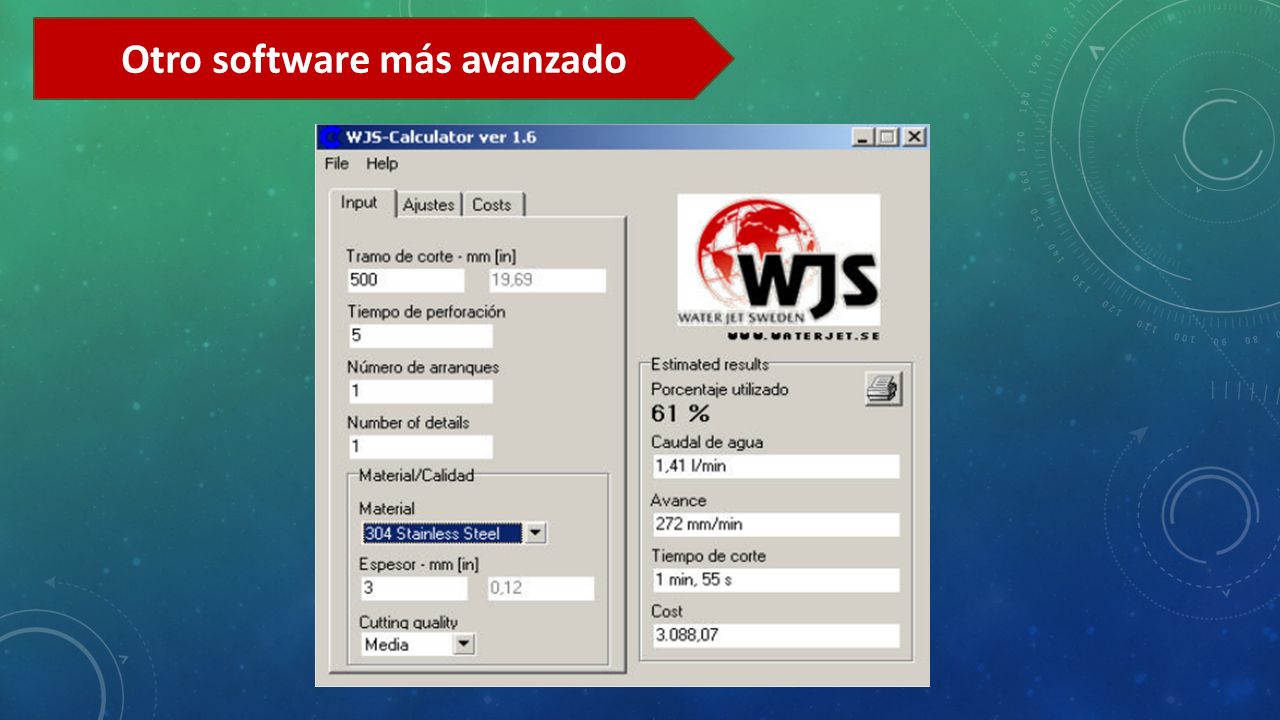Switch to the Ajustes tab

(x=429, y=205)
